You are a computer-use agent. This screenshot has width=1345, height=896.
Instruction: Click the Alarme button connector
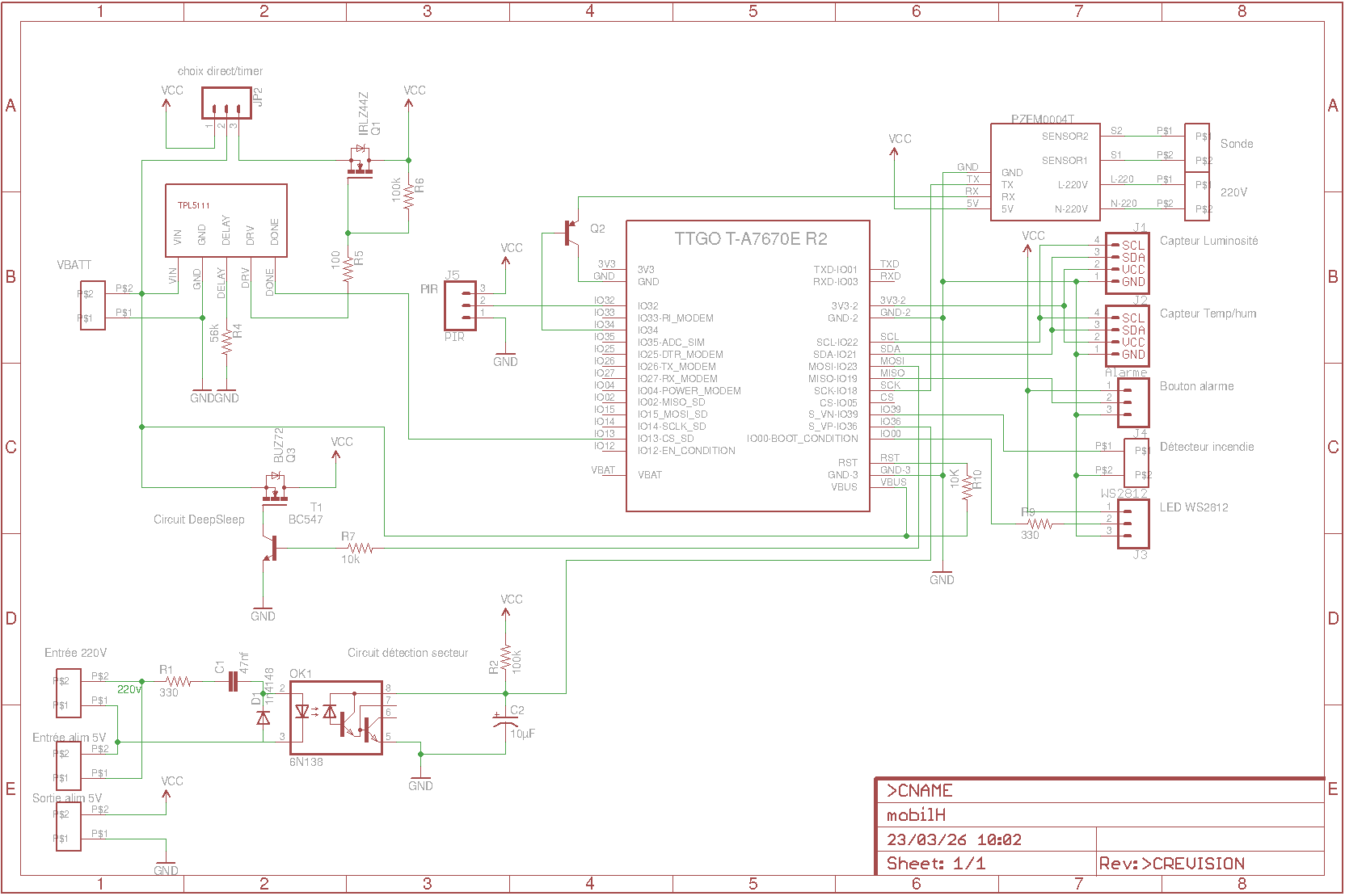click(1133, 402)
